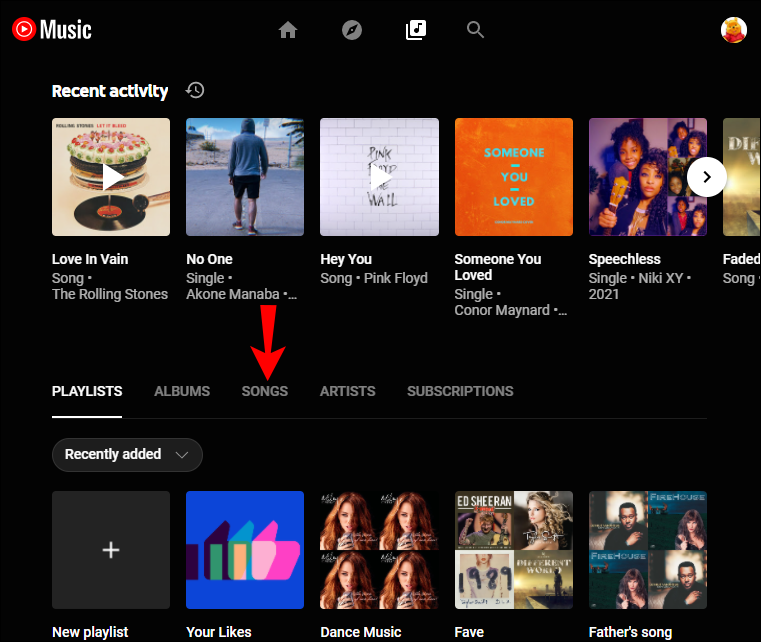The width and height of the screenshot is (761, 642).
Task: Open the history clock icon
Action: (x=195, y=91)
